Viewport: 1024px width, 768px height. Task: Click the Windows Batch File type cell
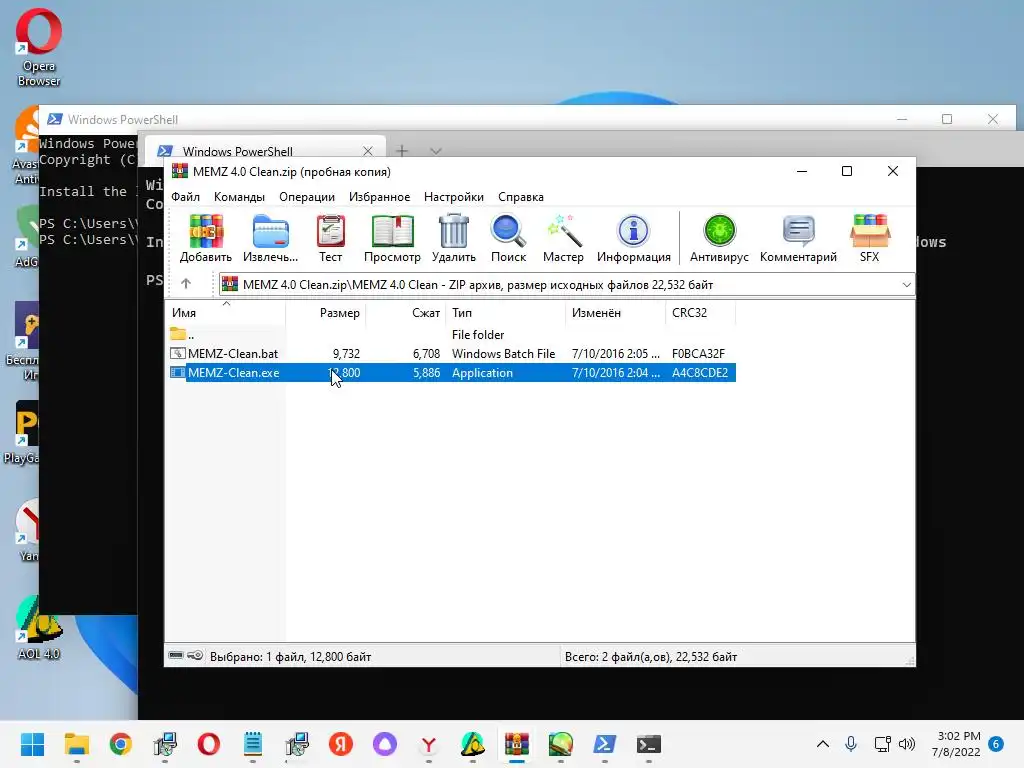tap(503, 353)
